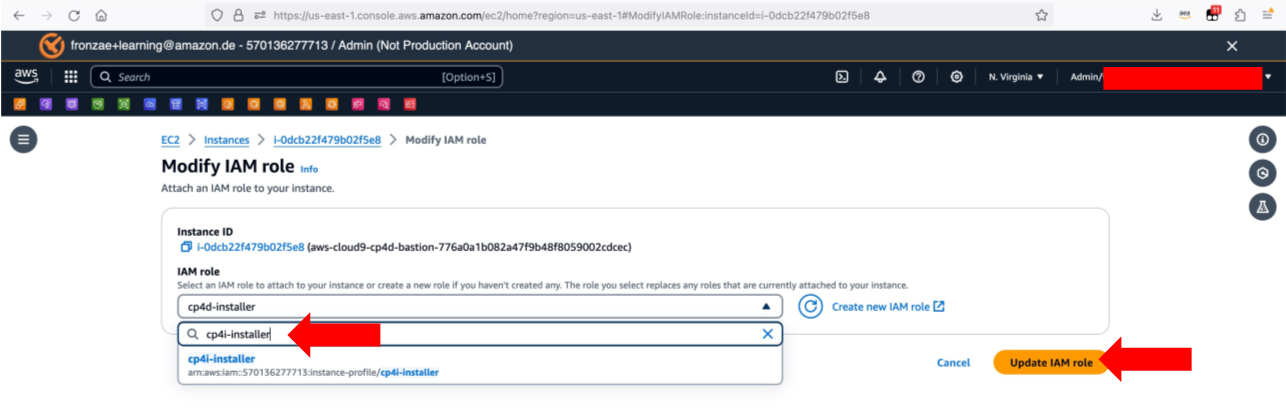Bookmark this page with the star icon
Viewport: 1286px width, 408px height.
(1042, 15)
